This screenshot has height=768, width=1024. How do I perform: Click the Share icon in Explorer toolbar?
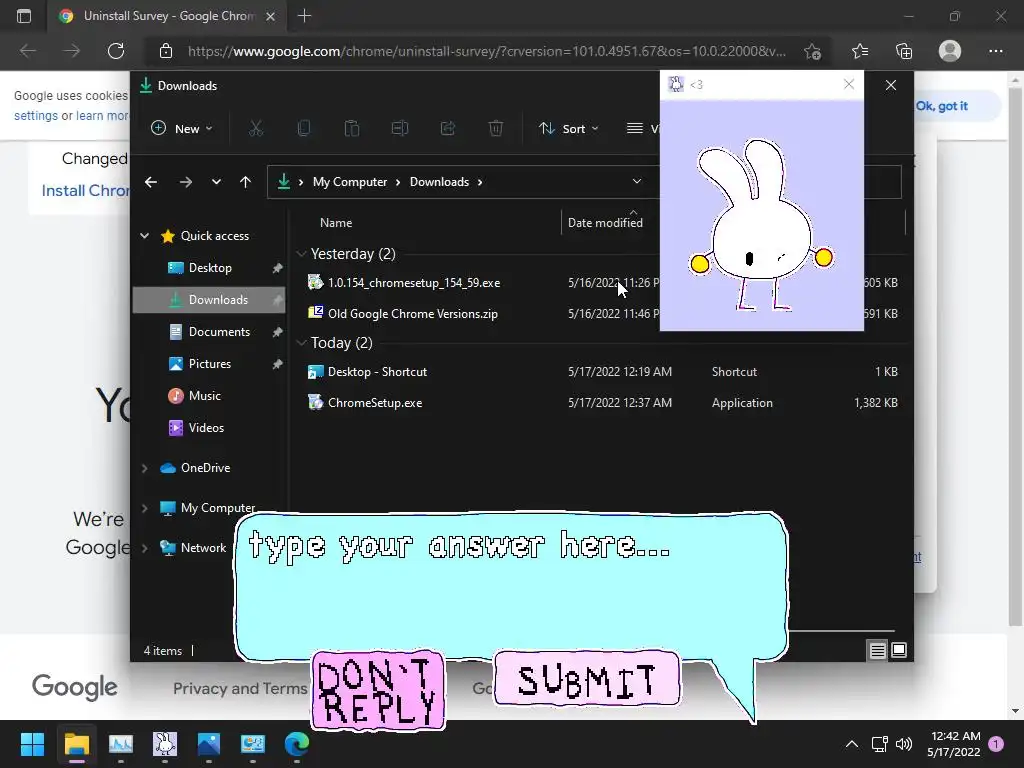coord(448,129)
